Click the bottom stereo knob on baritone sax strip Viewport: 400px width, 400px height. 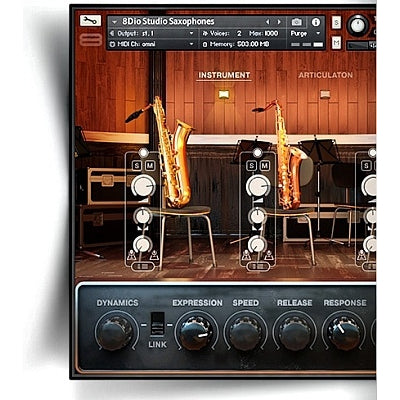coord(143,245)
